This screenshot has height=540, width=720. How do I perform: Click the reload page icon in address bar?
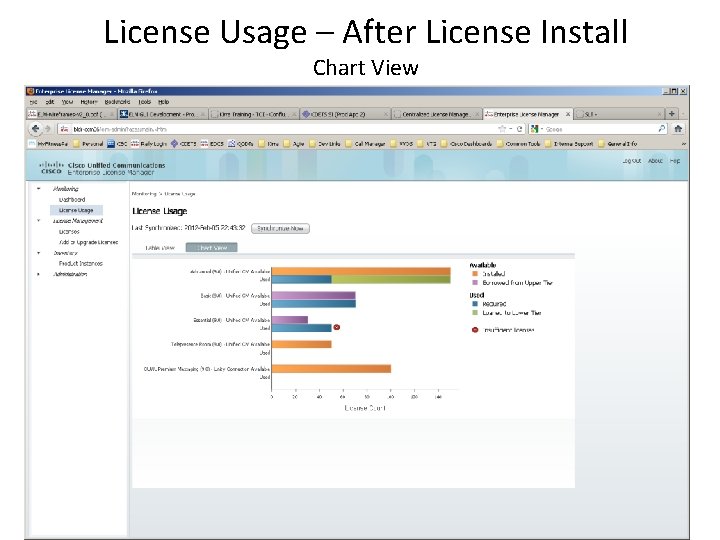coord(519,129)
